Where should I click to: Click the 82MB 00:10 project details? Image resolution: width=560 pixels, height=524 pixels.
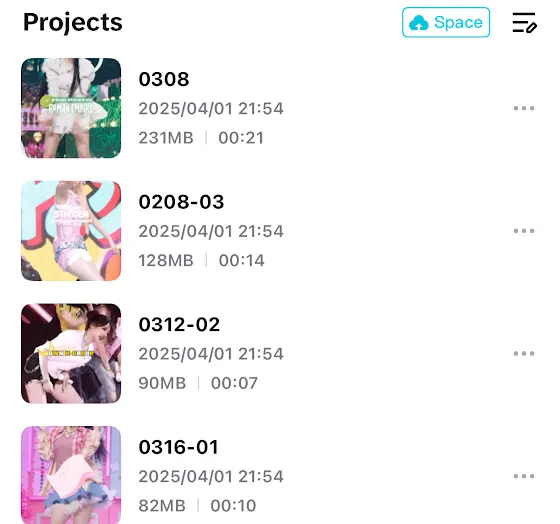198,505
